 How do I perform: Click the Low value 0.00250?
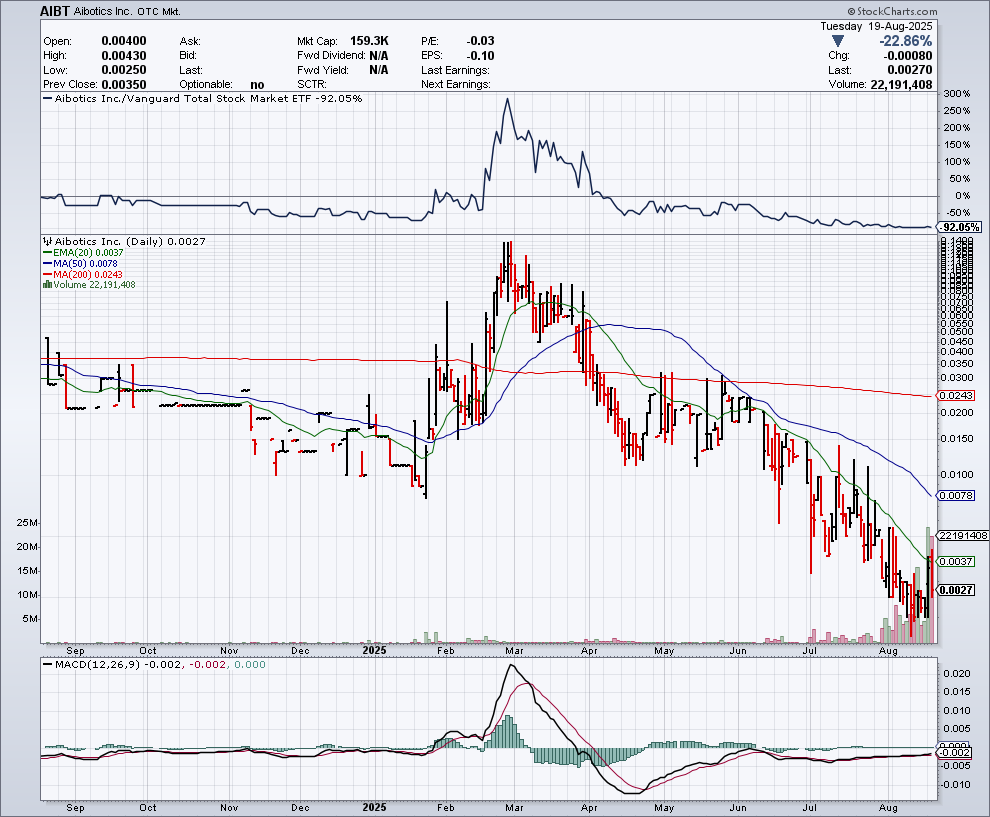coord(124,70)
